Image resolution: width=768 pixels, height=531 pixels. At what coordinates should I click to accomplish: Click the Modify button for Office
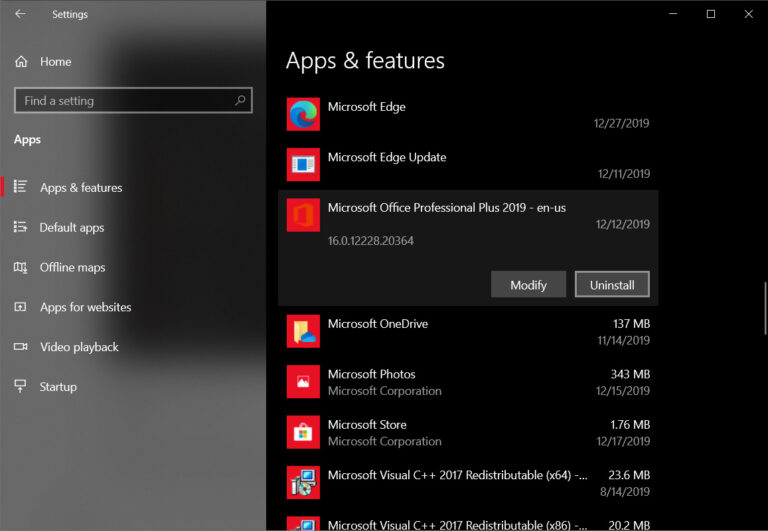click(528, 285)
